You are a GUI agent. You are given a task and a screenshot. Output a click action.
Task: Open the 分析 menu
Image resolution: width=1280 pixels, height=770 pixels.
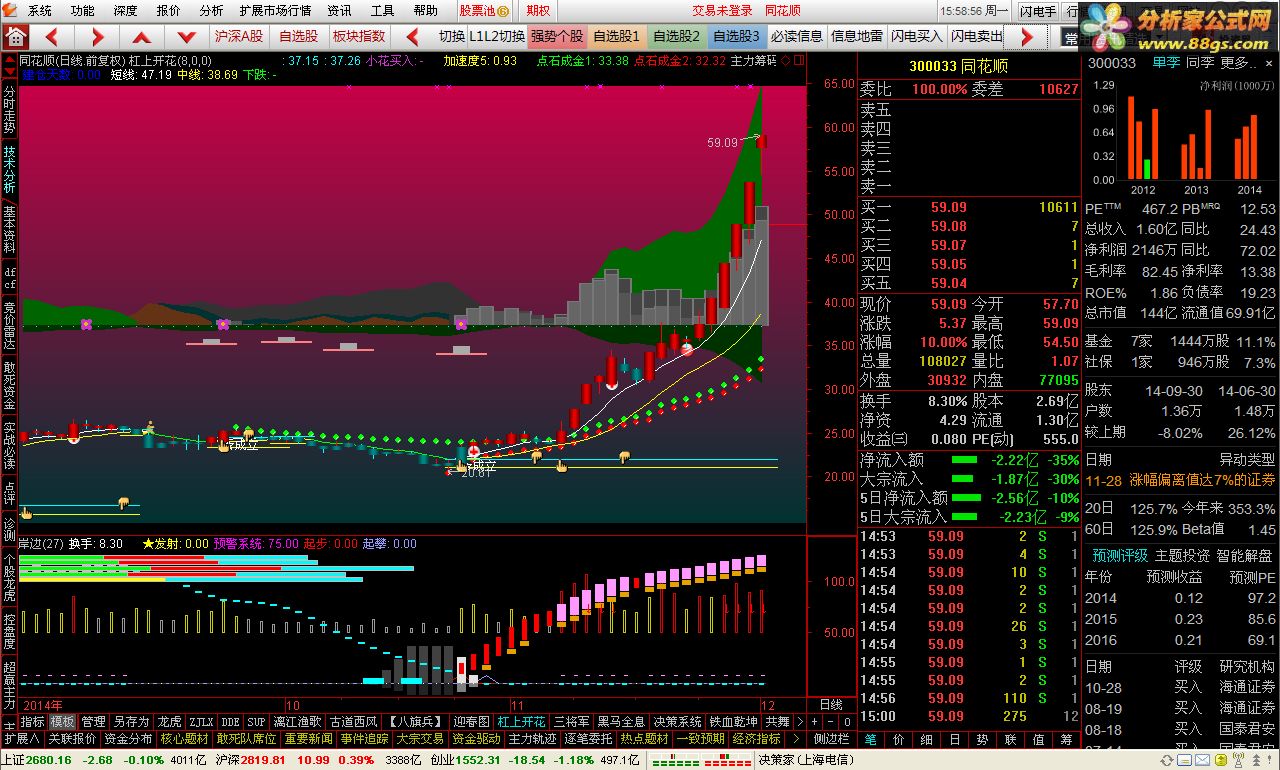(211, 11)
